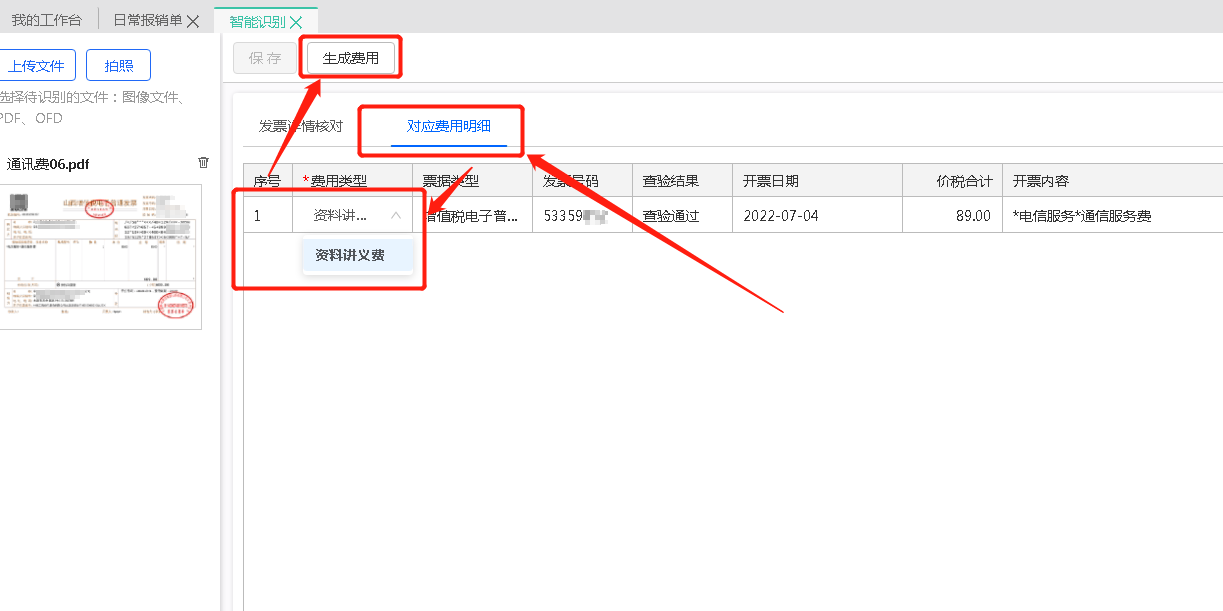Expand the 费用类型 dropdown chevron
This screenshot has width=1223, height=611.
[x=396, y=215]
